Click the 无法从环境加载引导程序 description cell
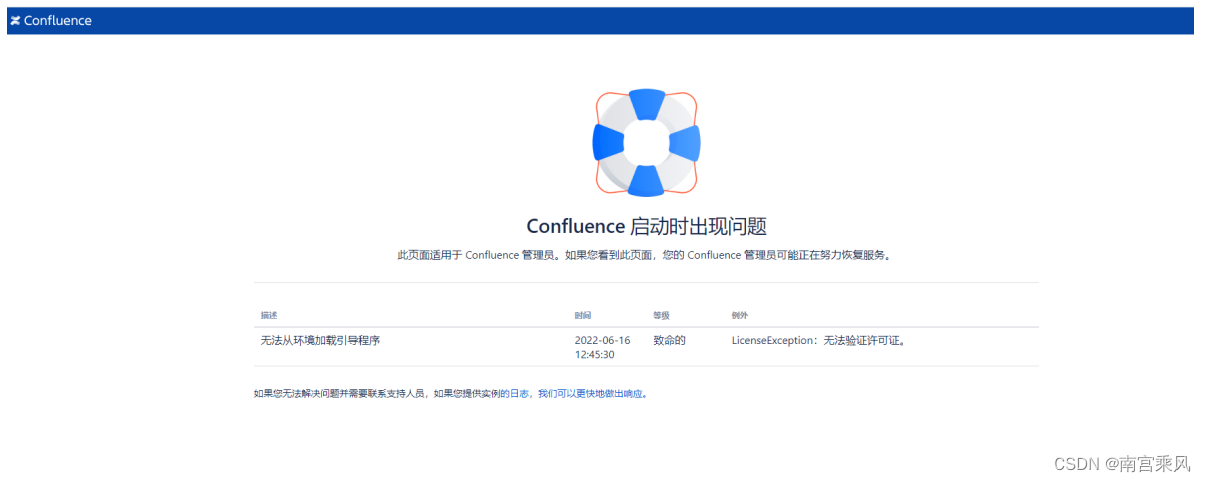 320,340
